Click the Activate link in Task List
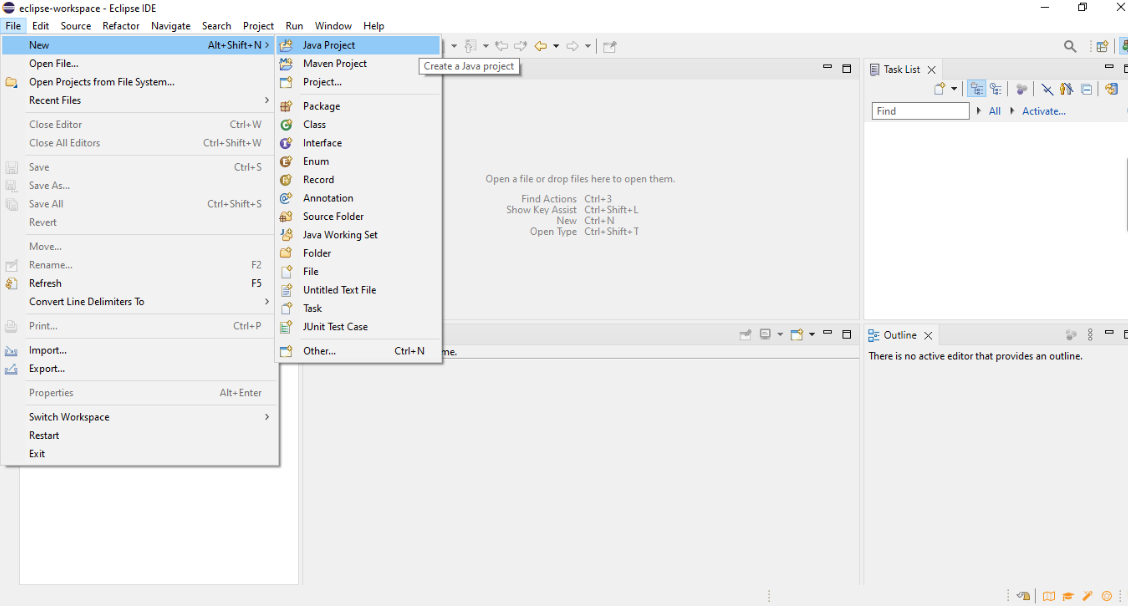The height and width of the screenshot is (607, 1128). (x=1044, y=111)
